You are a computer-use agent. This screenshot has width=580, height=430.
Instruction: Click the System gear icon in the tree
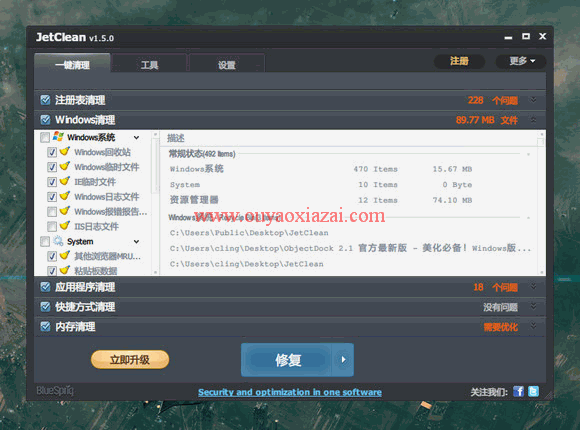point(58,241)
